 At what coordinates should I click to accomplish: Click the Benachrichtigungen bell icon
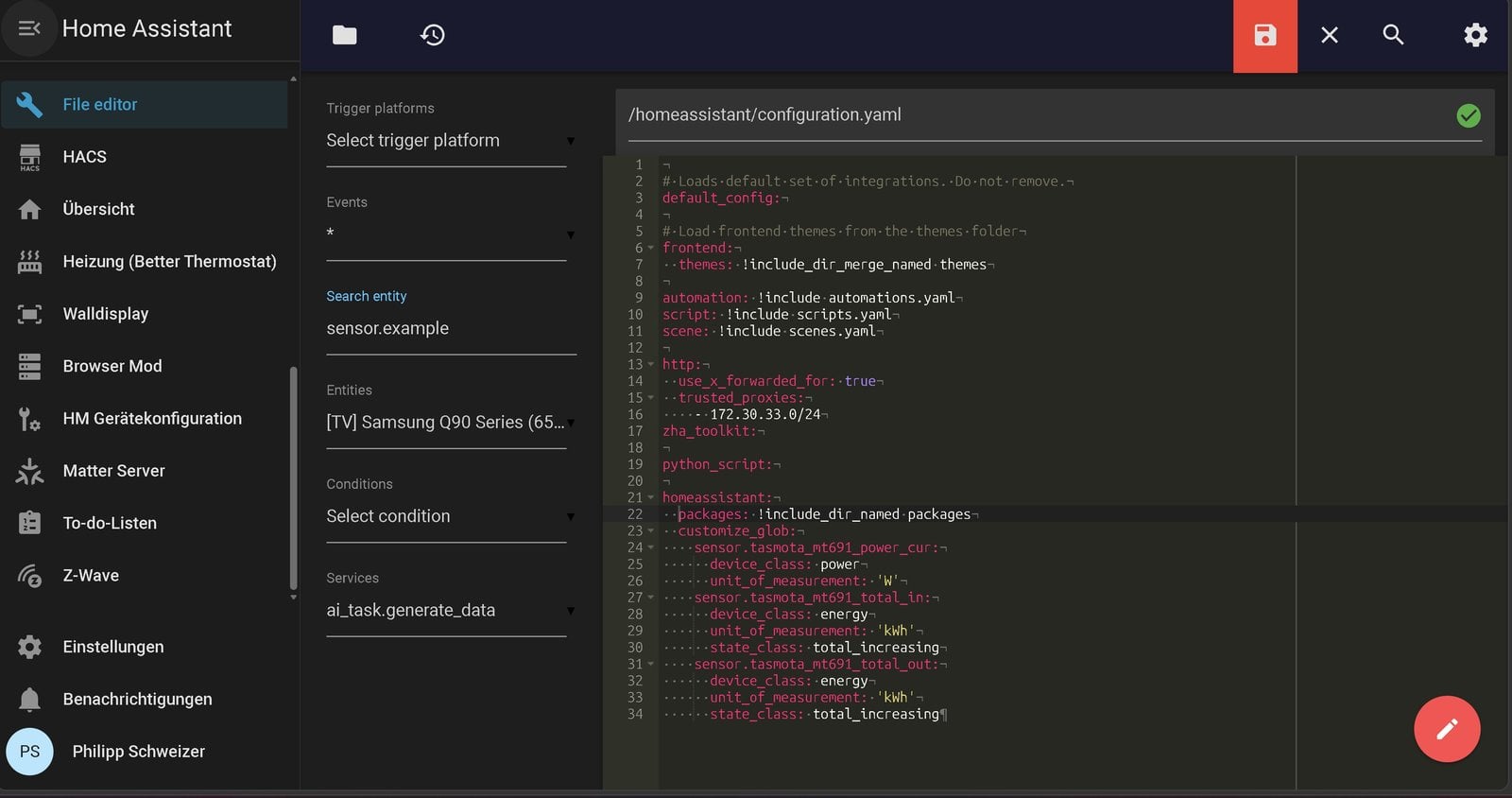click(29, 700)
